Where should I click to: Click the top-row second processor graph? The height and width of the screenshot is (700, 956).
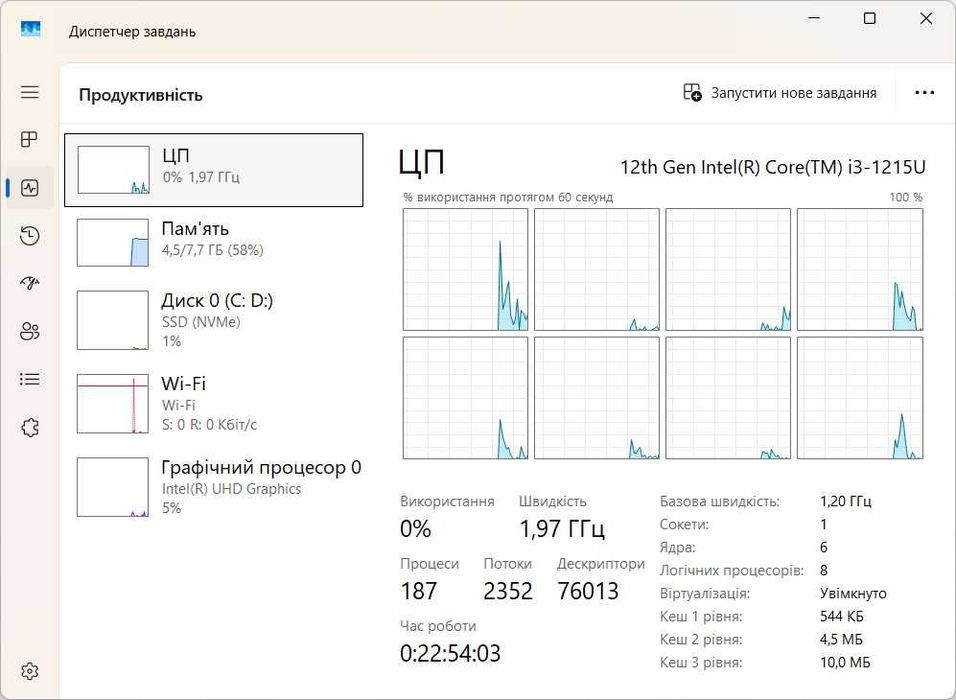pyautogui.click(x=597, y=270)
